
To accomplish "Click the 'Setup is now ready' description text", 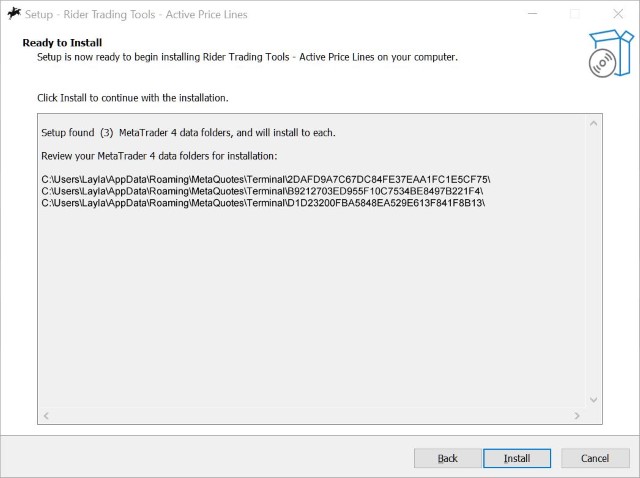I will 247,57.
